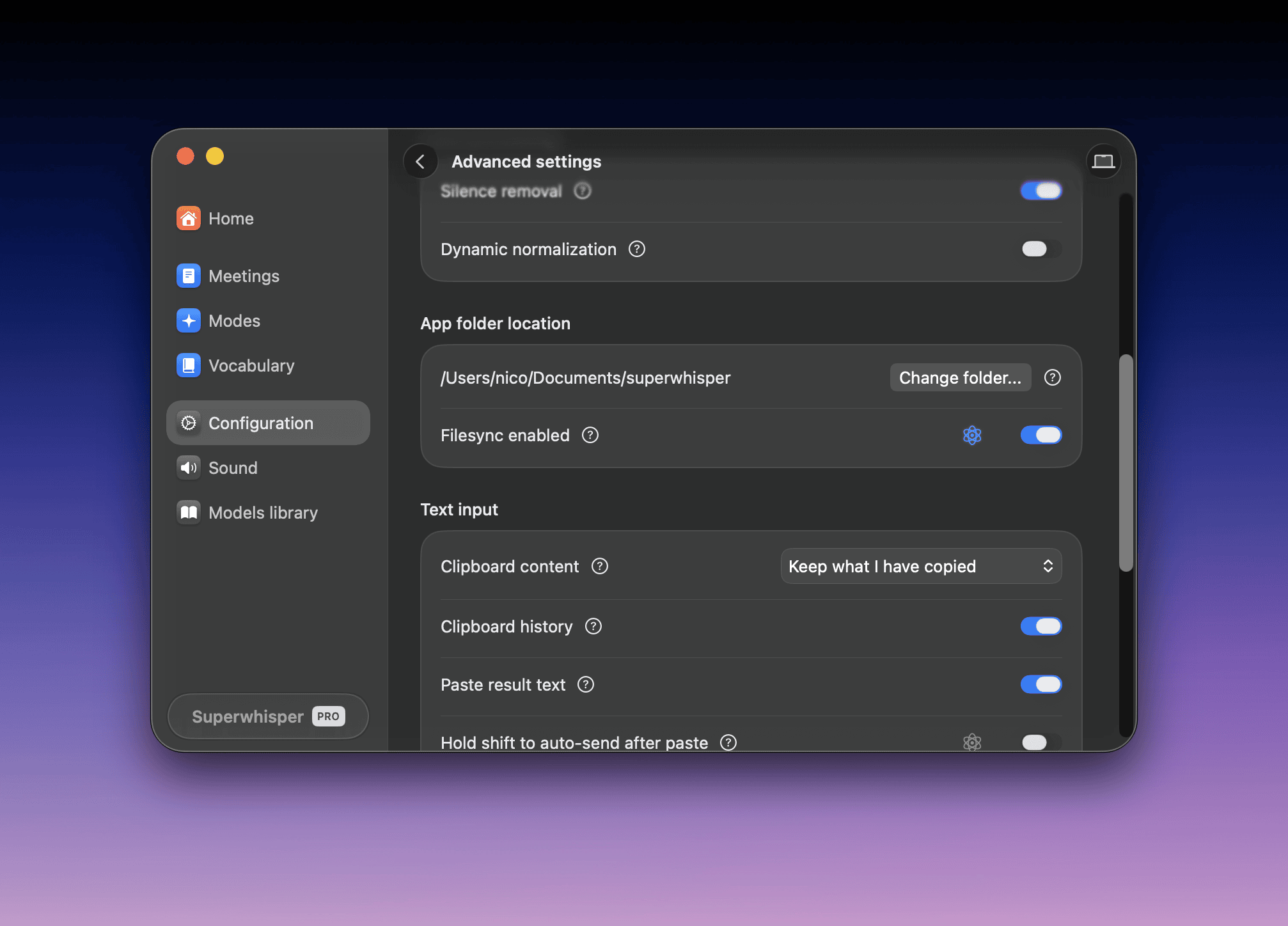Click the Models library open-book icon
The image size is (1288, 926).
pyautogui.click(x=188, y=512)
